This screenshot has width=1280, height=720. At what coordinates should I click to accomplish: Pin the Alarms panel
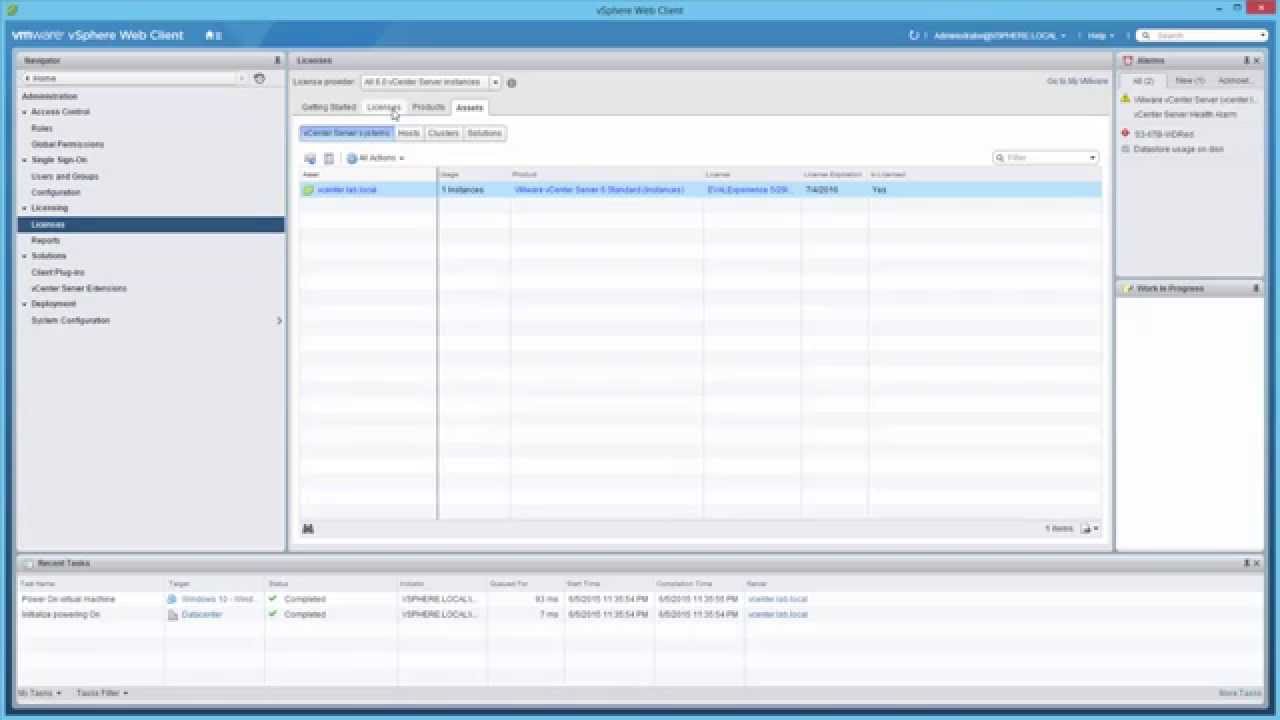coord(1246,61)
